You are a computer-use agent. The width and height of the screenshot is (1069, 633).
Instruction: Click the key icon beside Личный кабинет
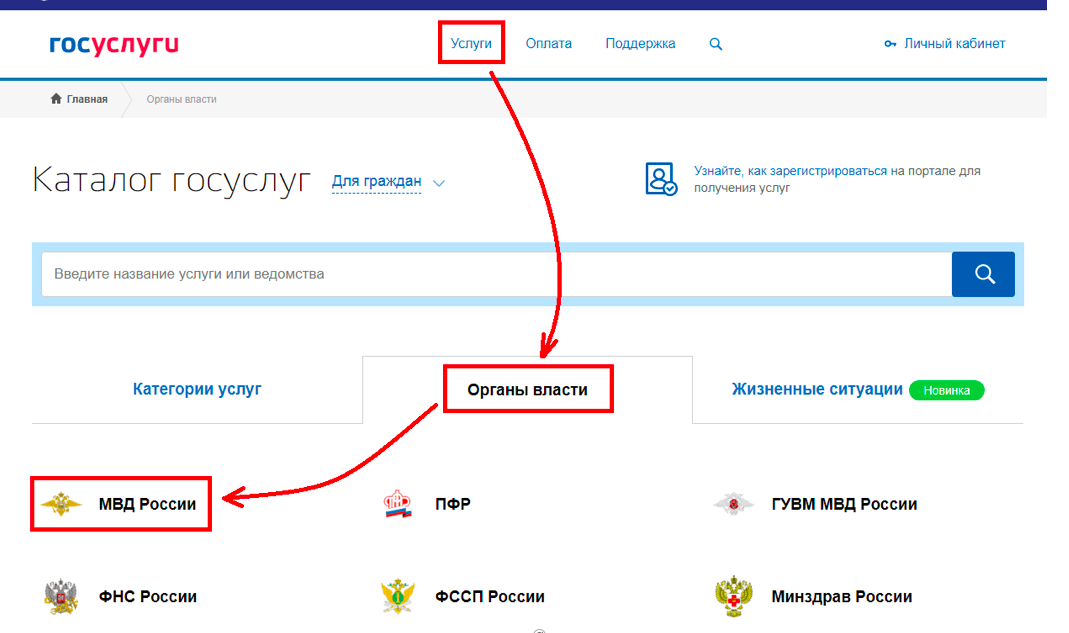pyautogui.click(x=890, y=44)
